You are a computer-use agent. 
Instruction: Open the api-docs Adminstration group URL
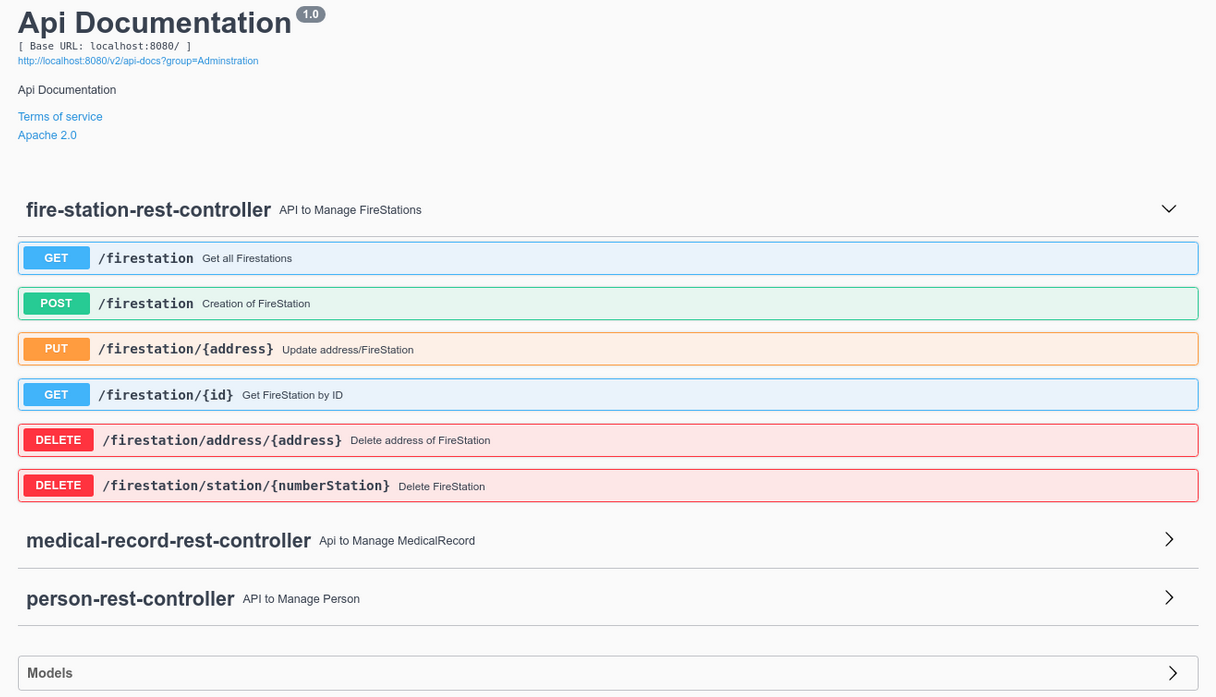138,61
